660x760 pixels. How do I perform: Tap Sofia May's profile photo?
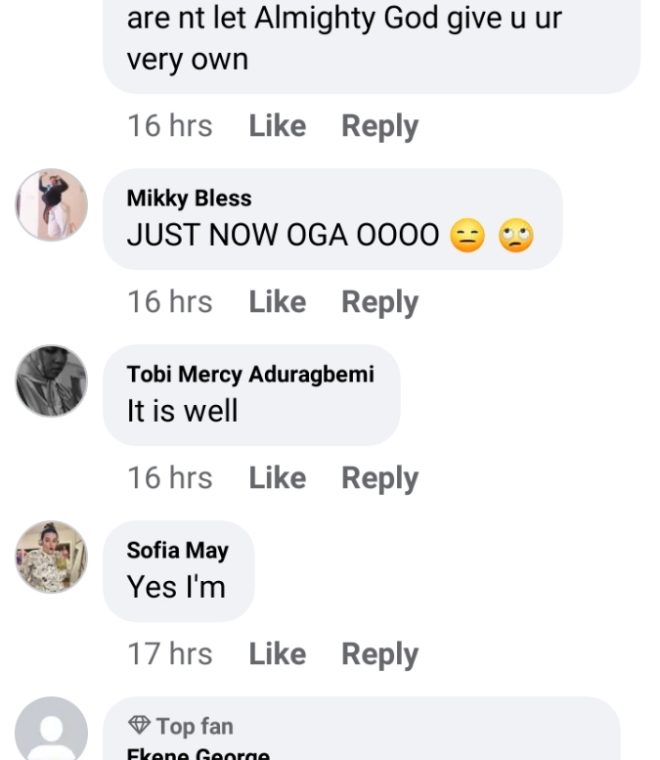(51, 557)
